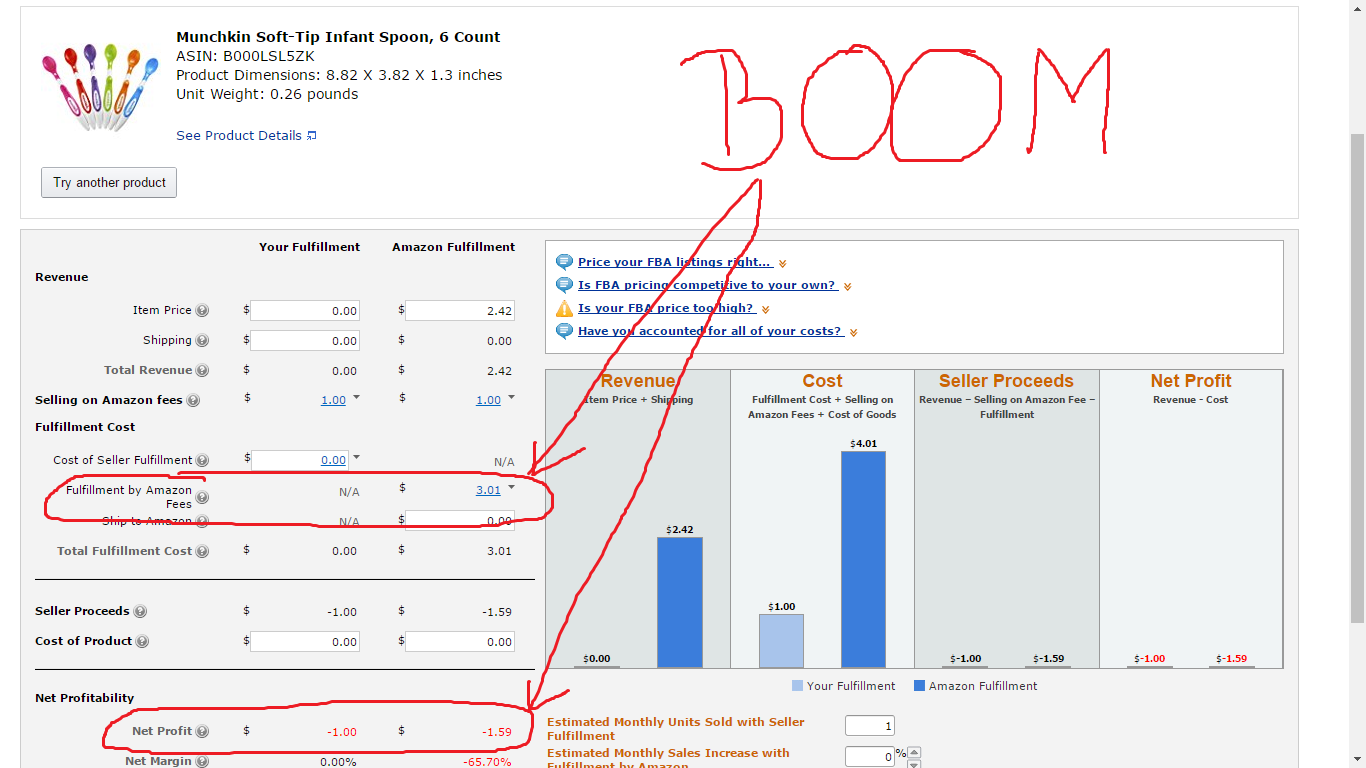Click the Total Revenue help icon
1366x768 pixels.
point(202,371)
